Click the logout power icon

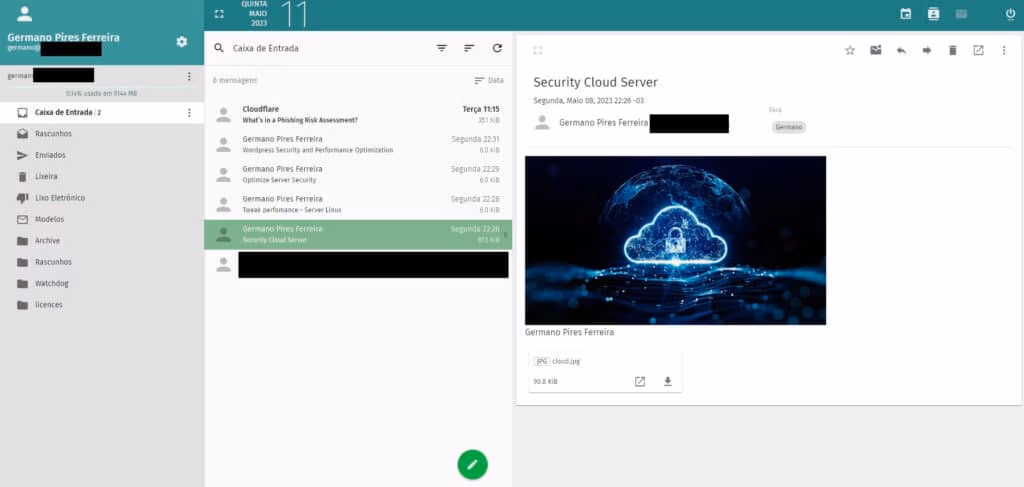pyautogui.click(x=1010, y=14)
